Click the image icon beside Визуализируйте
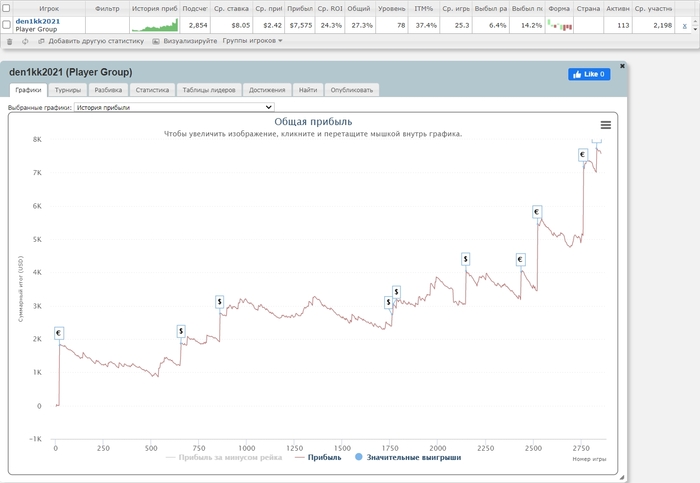This screenshot has height=483, width=700. pos(155,41)
